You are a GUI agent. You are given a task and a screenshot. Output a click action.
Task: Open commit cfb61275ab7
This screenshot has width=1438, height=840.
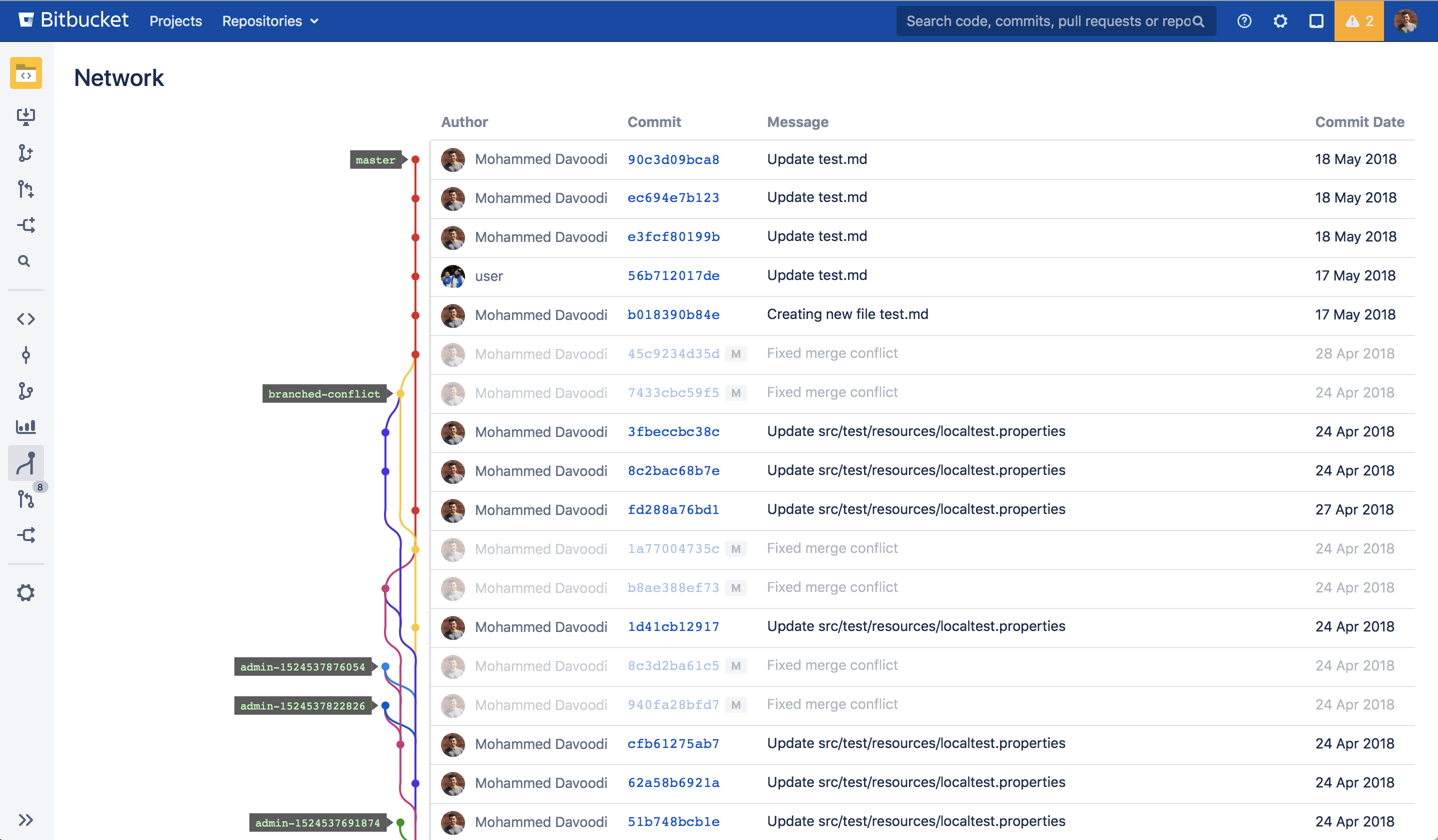[673, 744]
